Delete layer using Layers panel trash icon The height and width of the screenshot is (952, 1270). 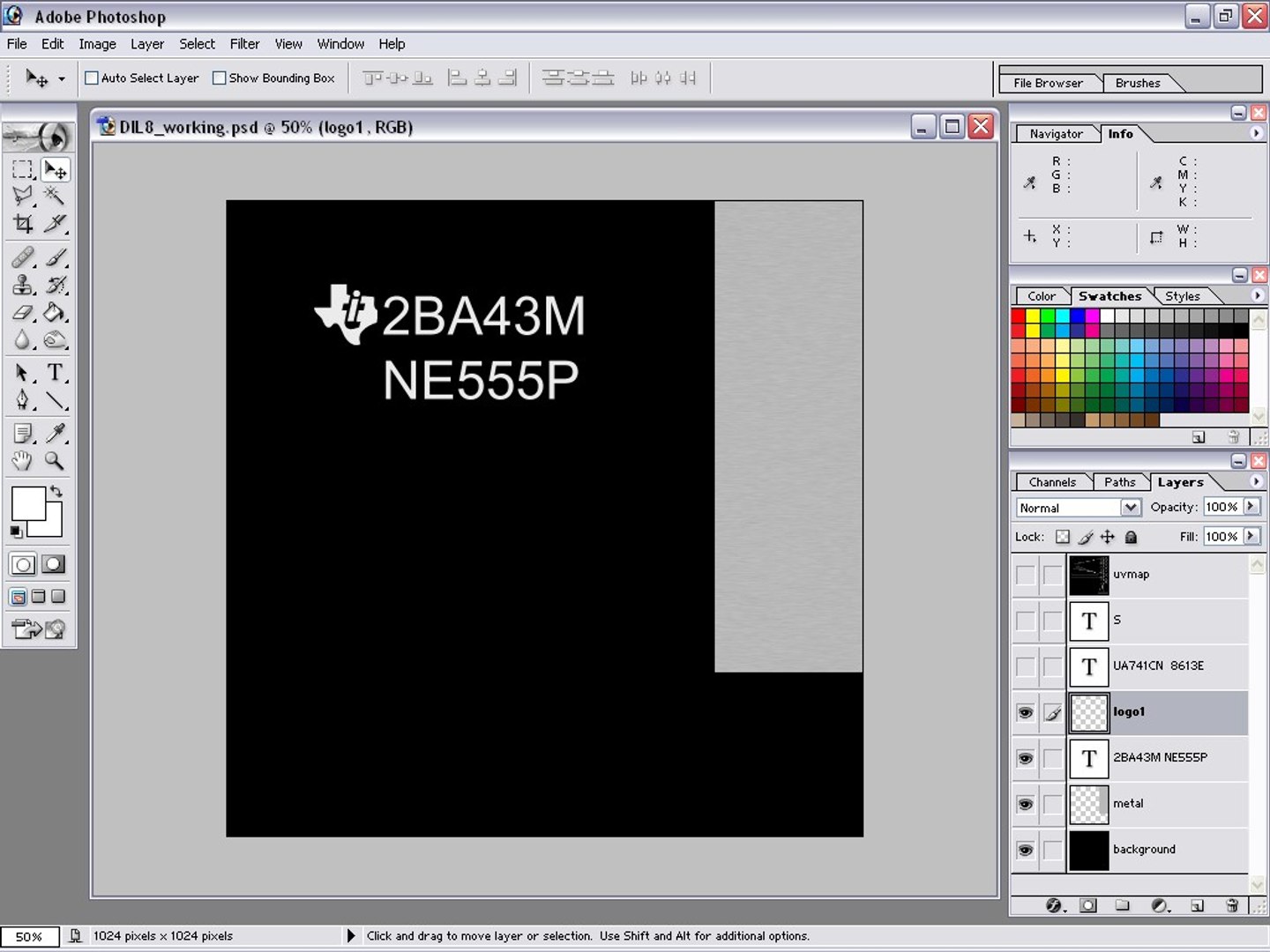(1232, 905)
